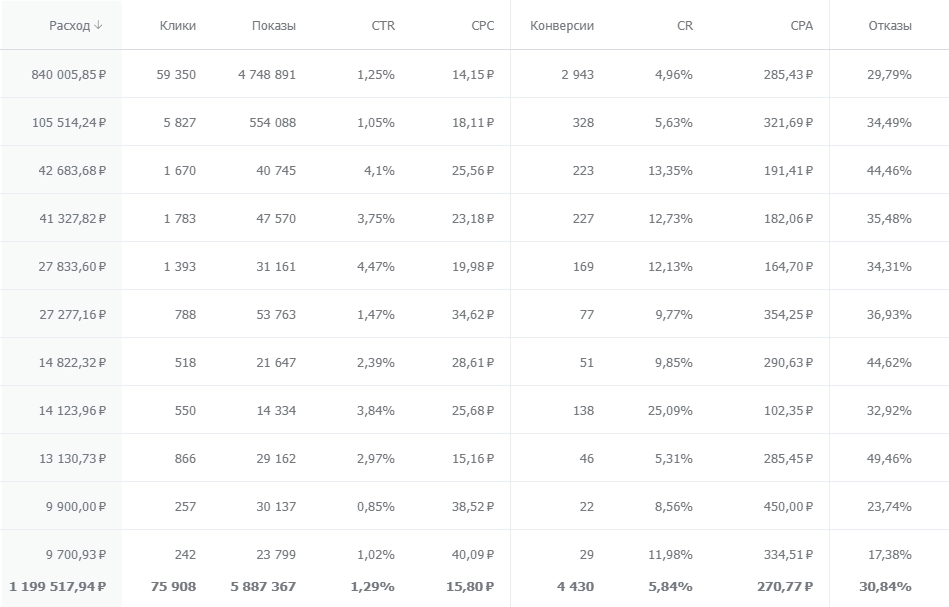Sort by Отказы column header
Viewport: 949px width, 607px height.
[x=889, y=26]
